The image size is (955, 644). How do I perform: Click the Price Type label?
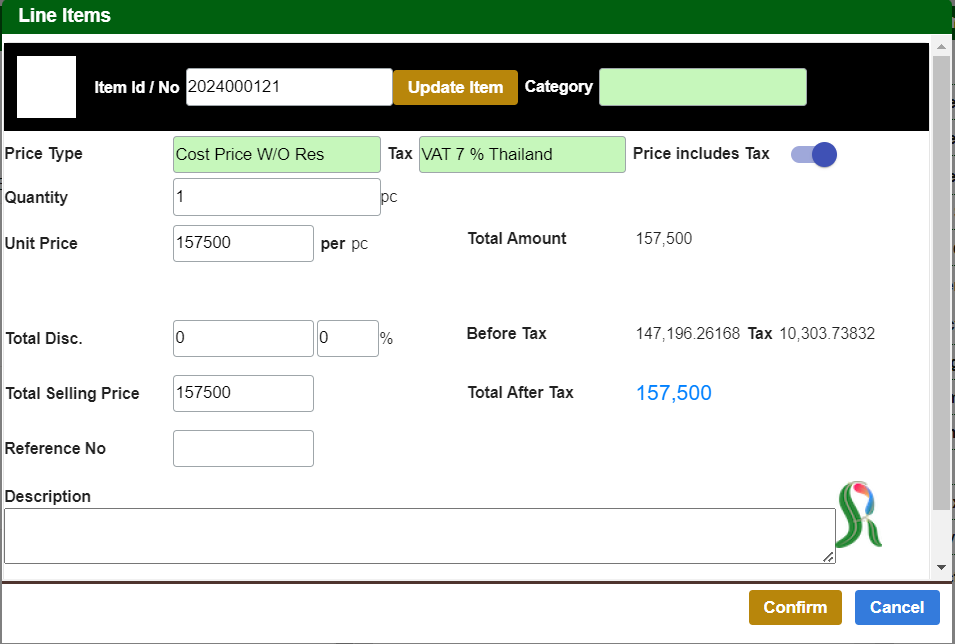click(x=44, y=154)
